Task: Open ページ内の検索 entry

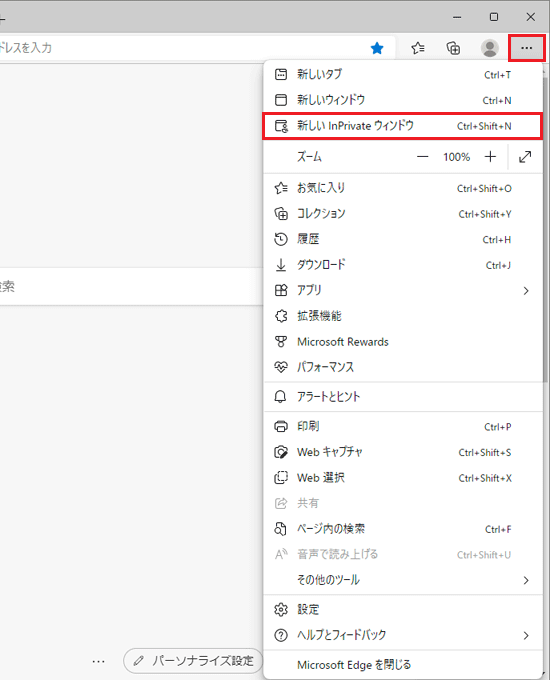Action: pyautogui.click(x=403, y=529)
